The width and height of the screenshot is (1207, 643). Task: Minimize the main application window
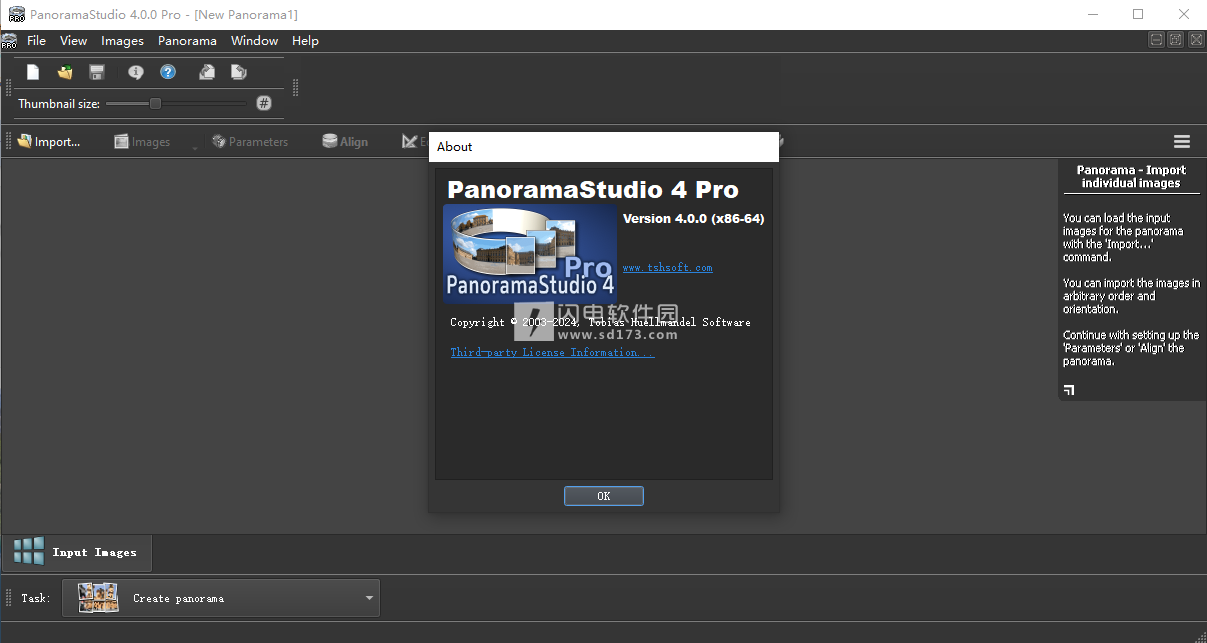(x=1092, y=14)
